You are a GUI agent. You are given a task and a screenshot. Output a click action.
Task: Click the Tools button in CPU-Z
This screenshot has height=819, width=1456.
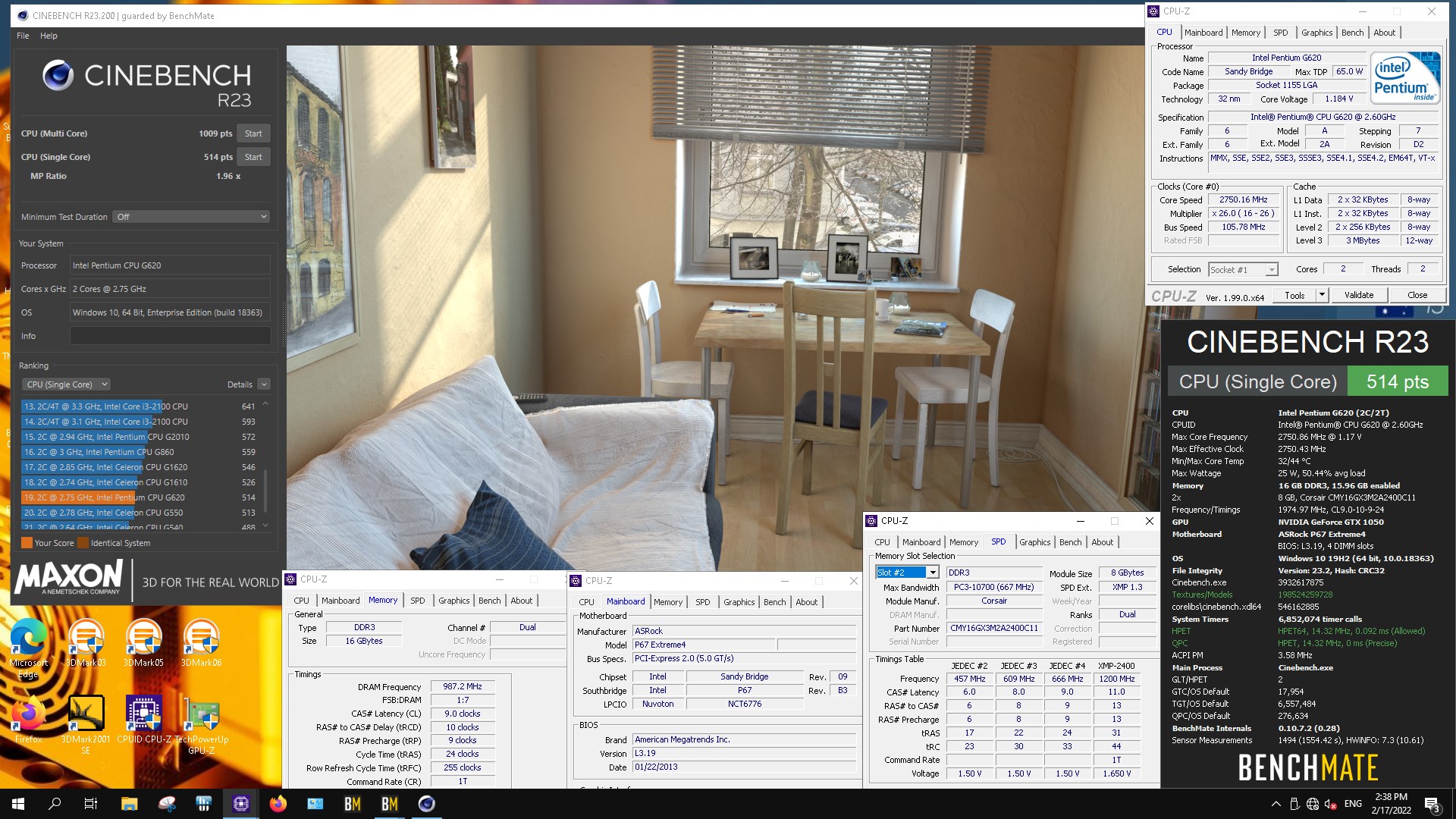[x=1294, y=295]
